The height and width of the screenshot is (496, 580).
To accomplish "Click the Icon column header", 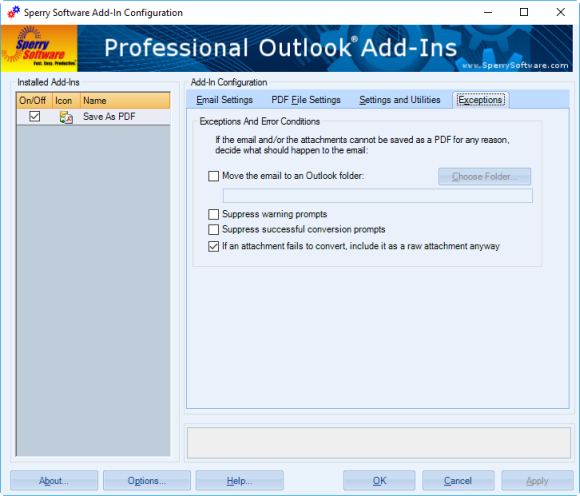I will click(x=66, y=101).
